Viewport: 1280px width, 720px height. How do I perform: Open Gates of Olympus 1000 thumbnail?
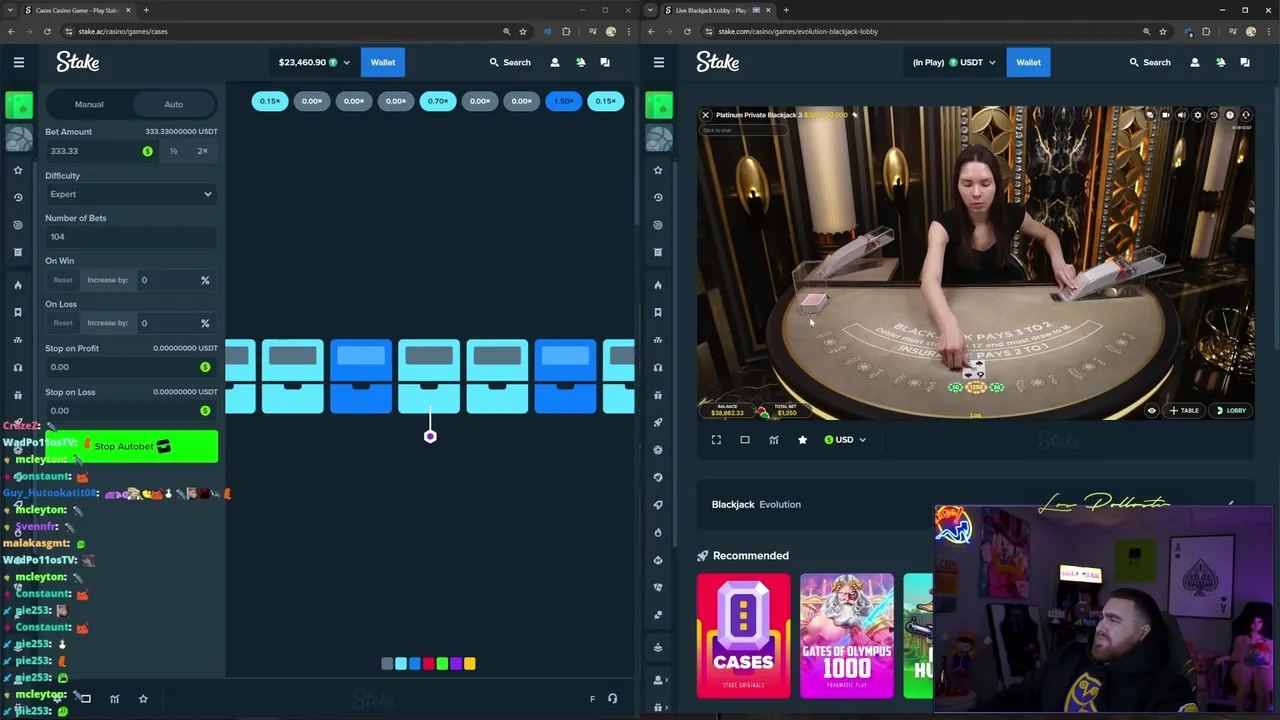pos(847,635)
